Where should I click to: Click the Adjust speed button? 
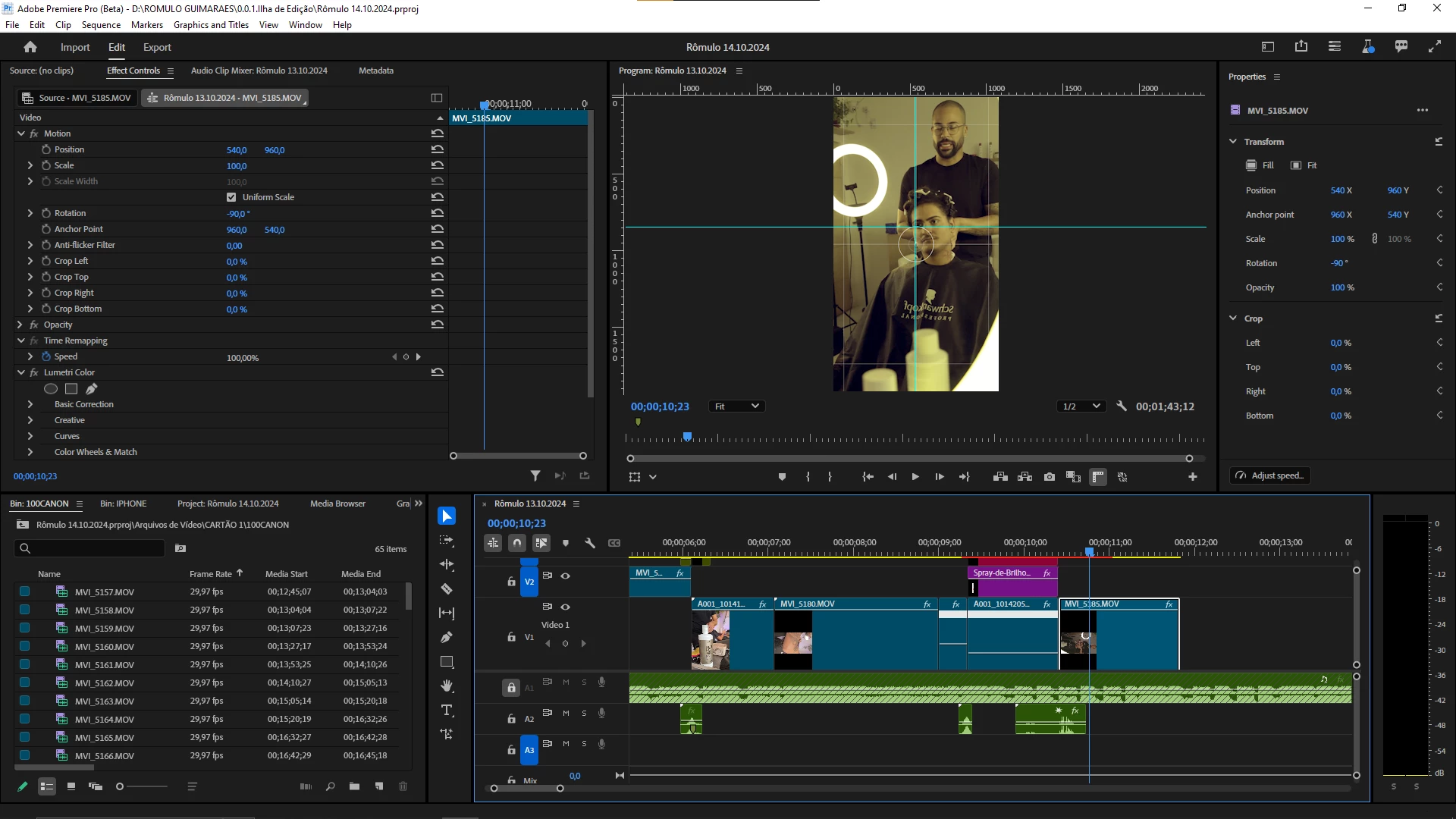click(x=1269, y=475)
